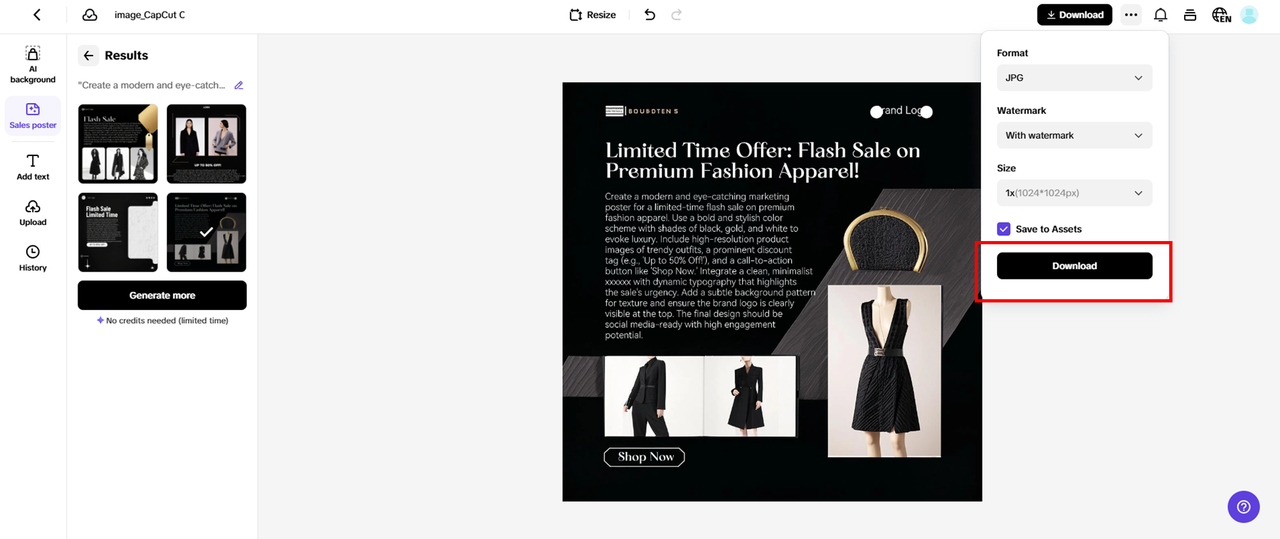Click the project name image_CapCut C
Image resolution: width=1280 pixels, height=539 pixels.
[149, 15]
